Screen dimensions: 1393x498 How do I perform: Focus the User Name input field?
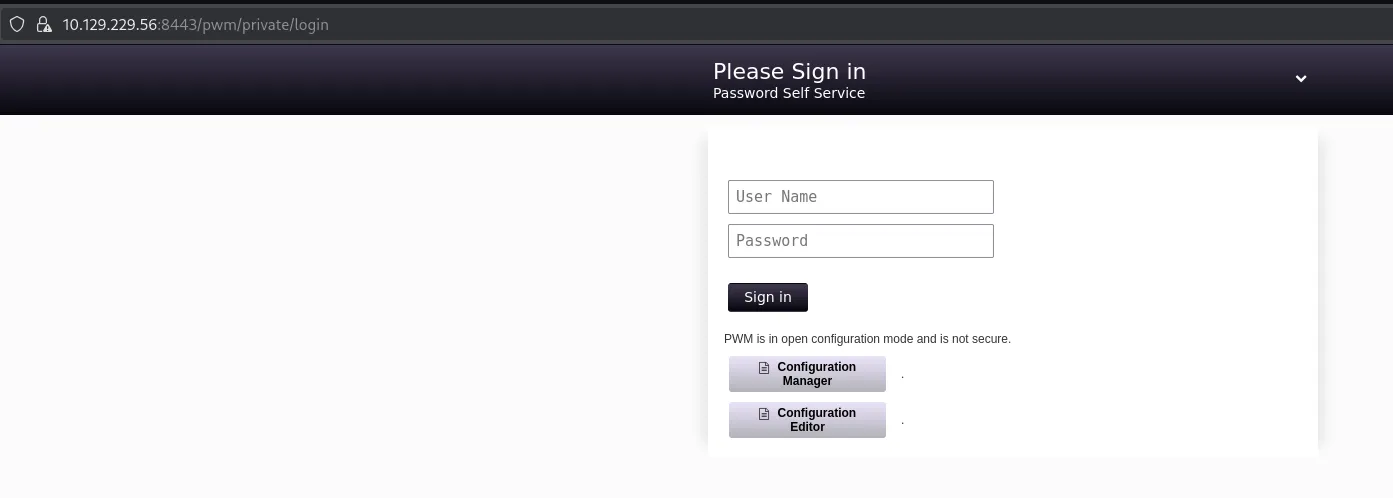[860, 197]
